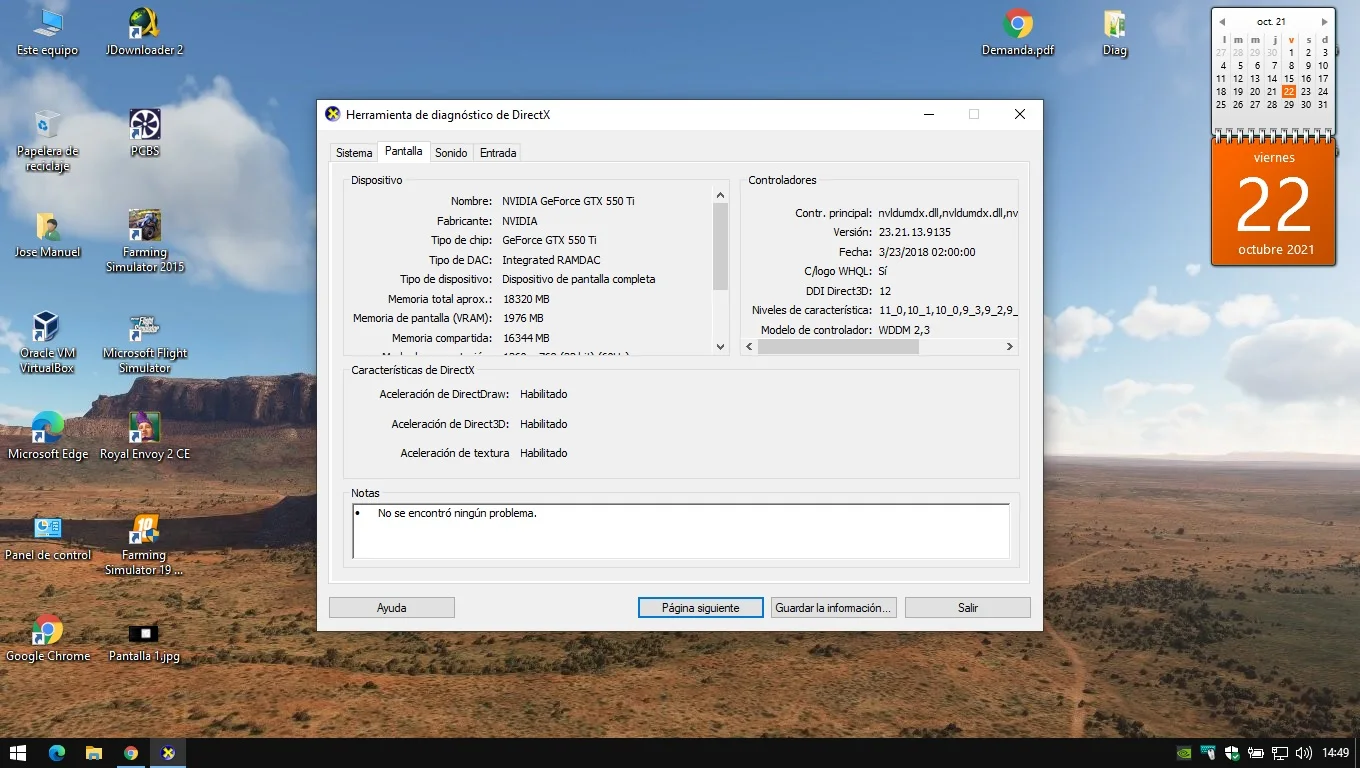1360x768 pixels.
Task: Open the Windows Security shield tray icon
Action: tap(1233, 753)
